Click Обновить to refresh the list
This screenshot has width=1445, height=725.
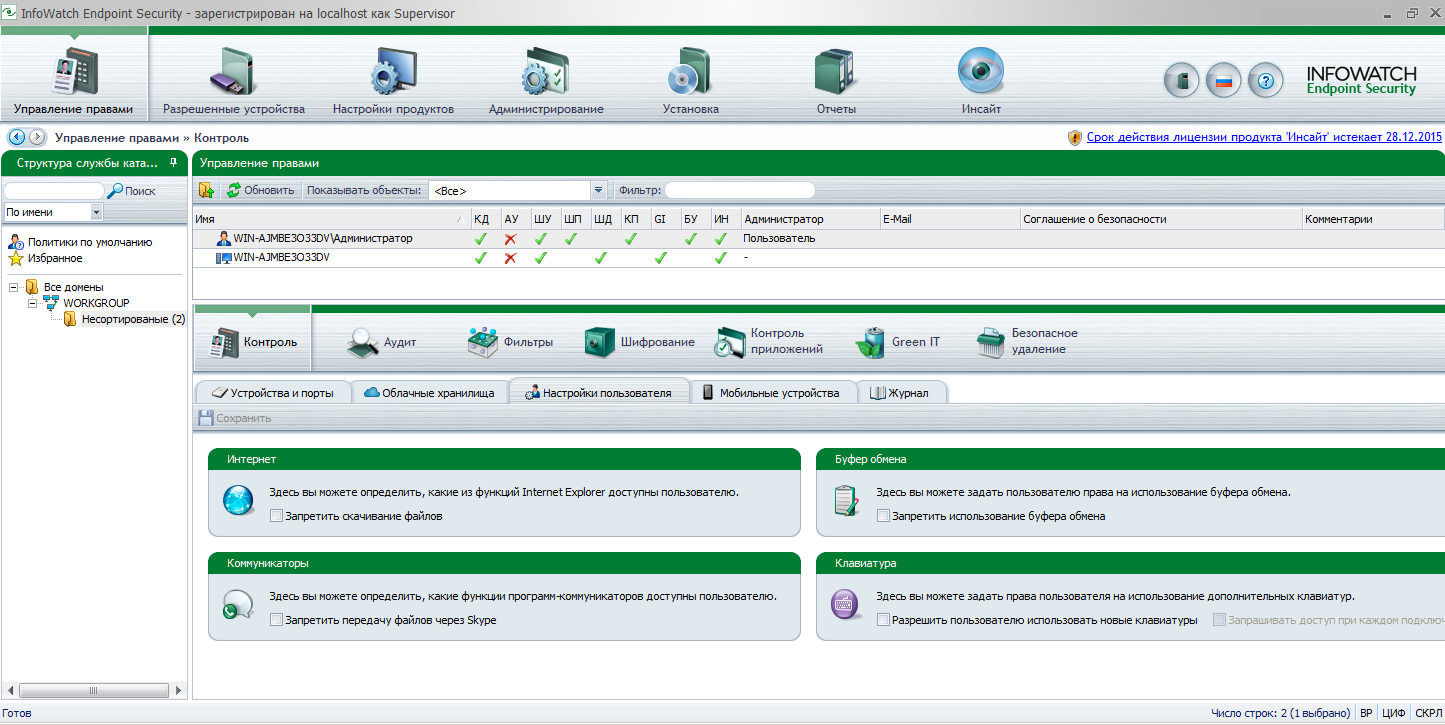click(x=261, y=190)
